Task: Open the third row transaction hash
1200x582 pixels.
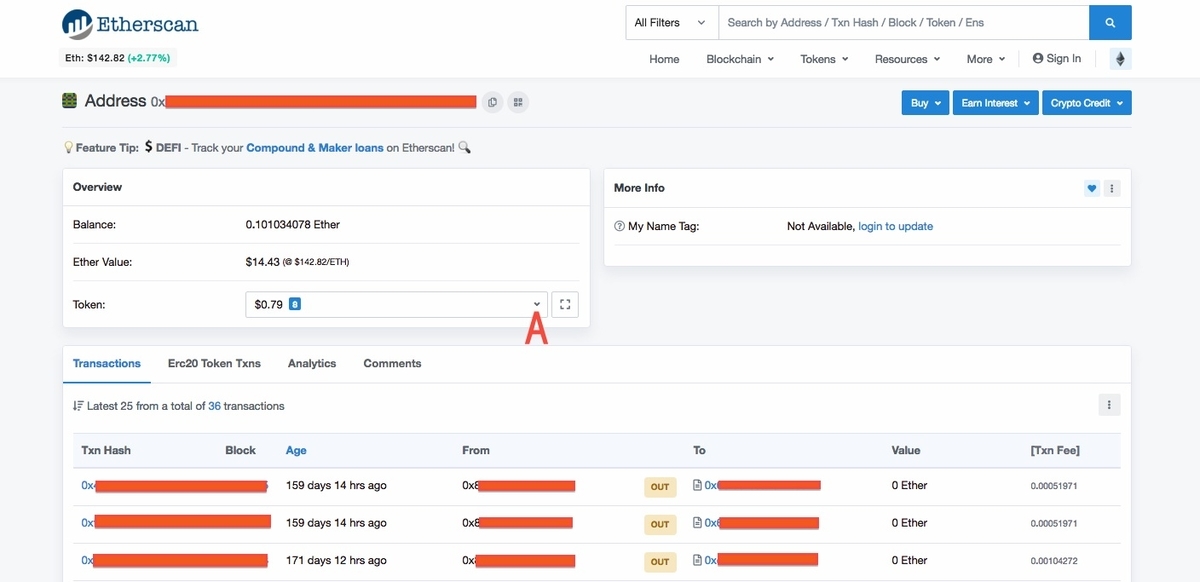Action: 174,561
